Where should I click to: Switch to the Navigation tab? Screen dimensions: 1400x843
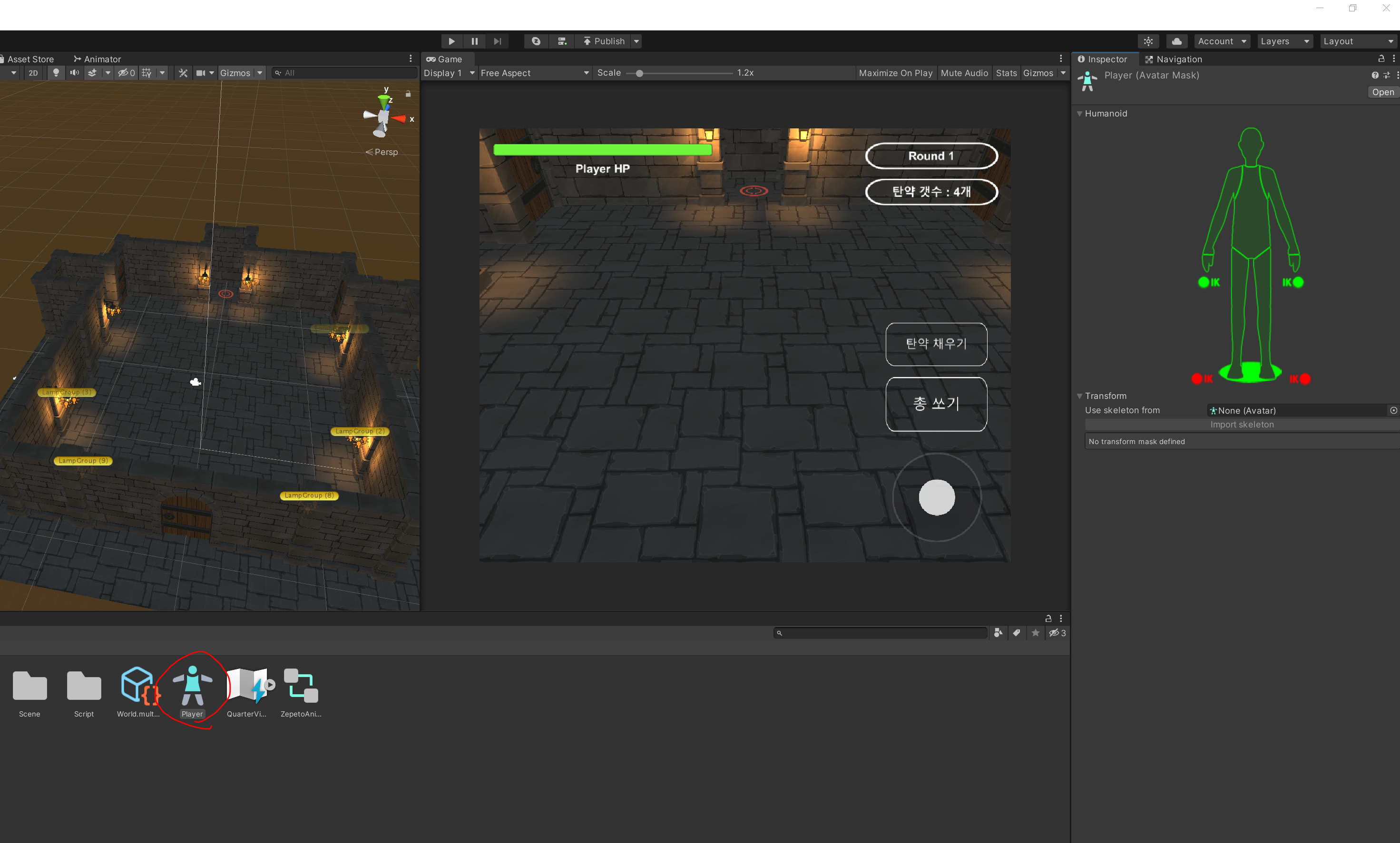(1174, 59)
